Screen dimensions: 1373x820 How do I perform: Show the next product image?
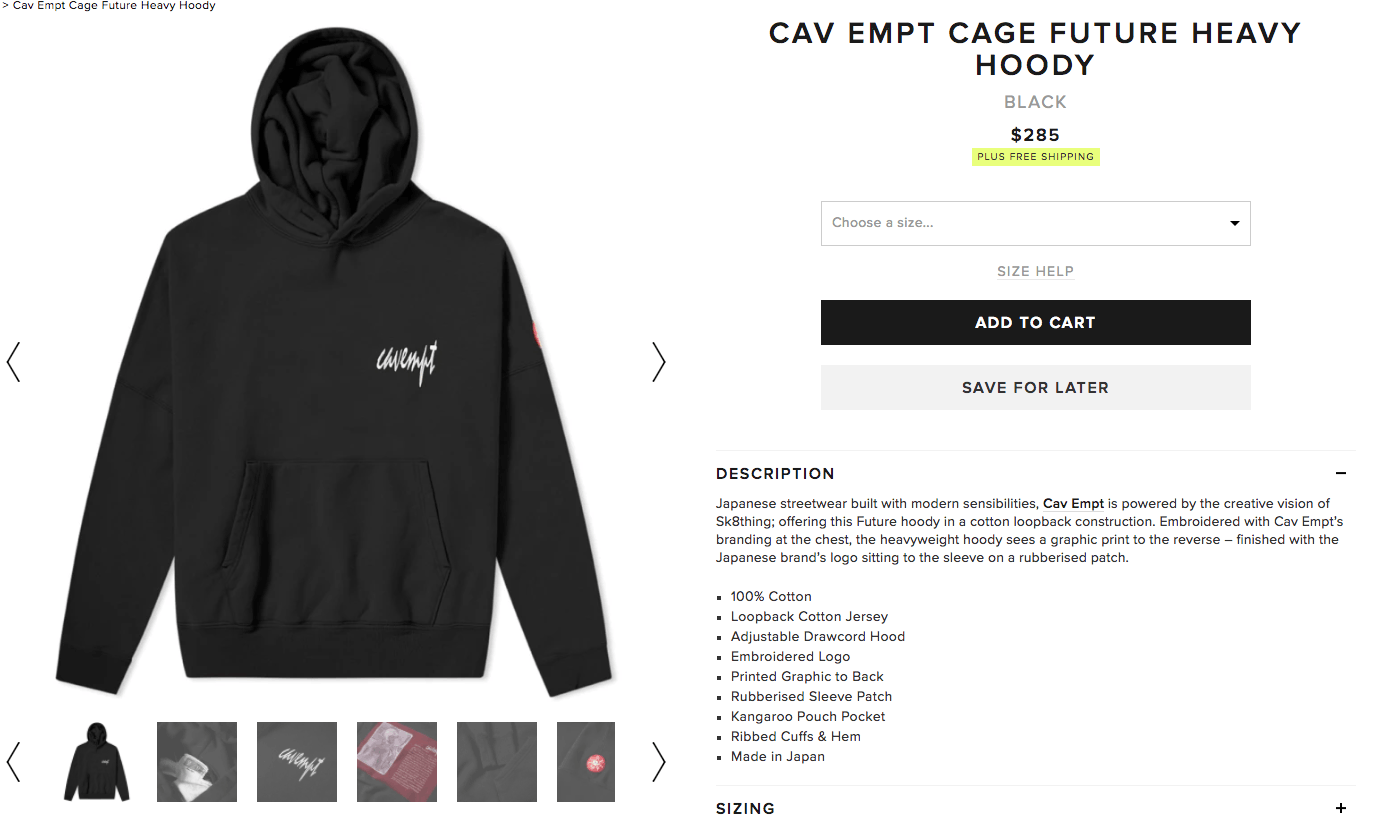tap(658, 362)
